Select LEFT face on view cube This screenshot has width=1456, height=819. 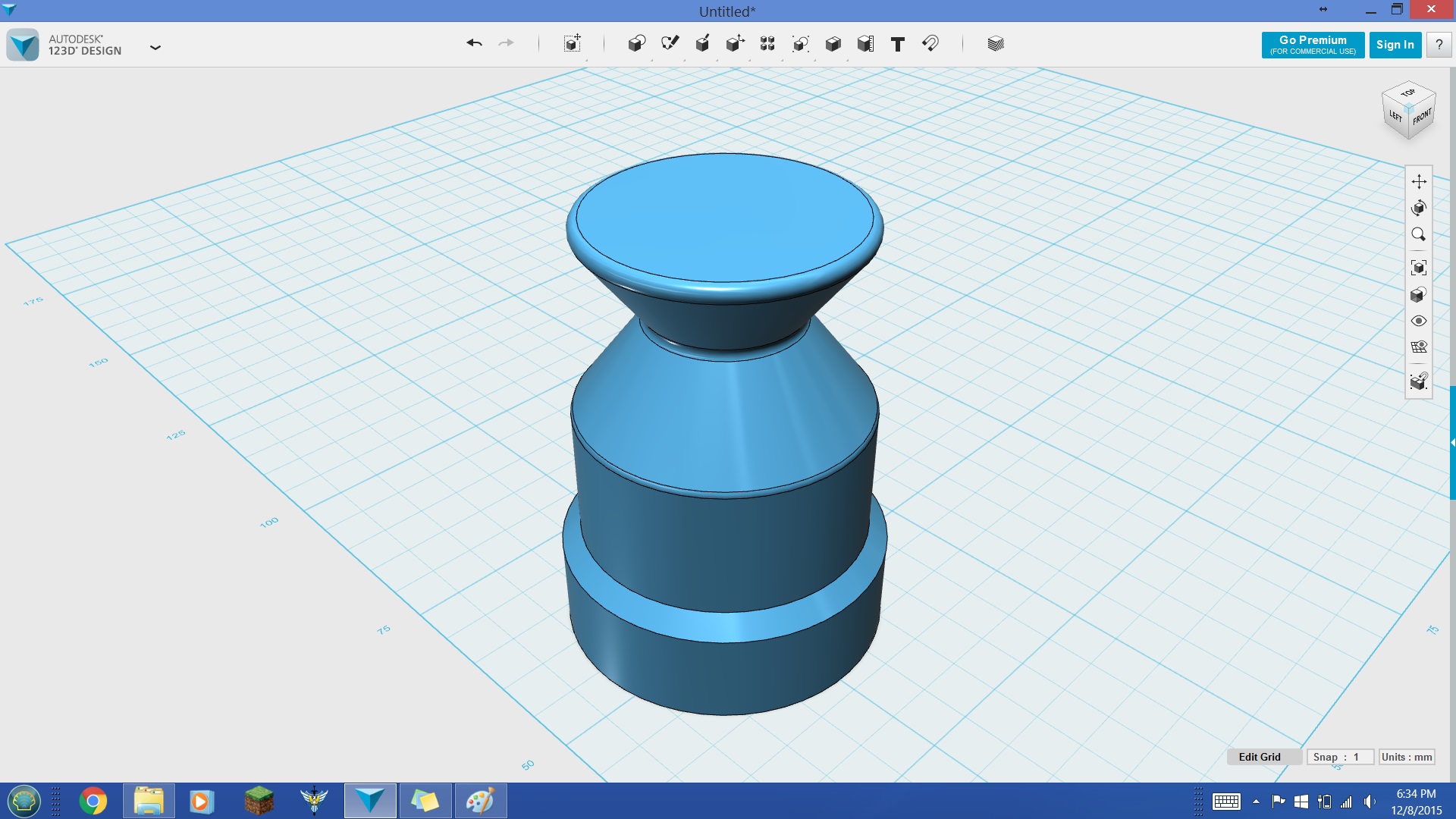pyautogui.click(x=1395, y=116)
